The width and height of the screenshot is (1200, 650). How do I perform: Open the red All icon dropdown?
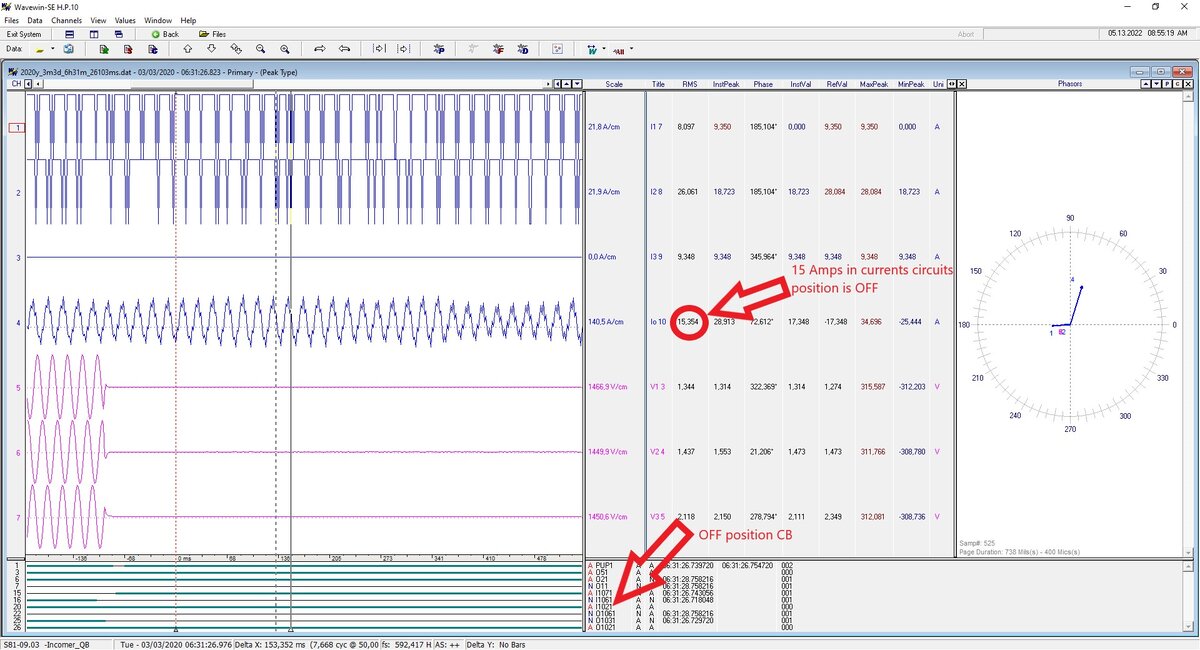click(630, 48)
